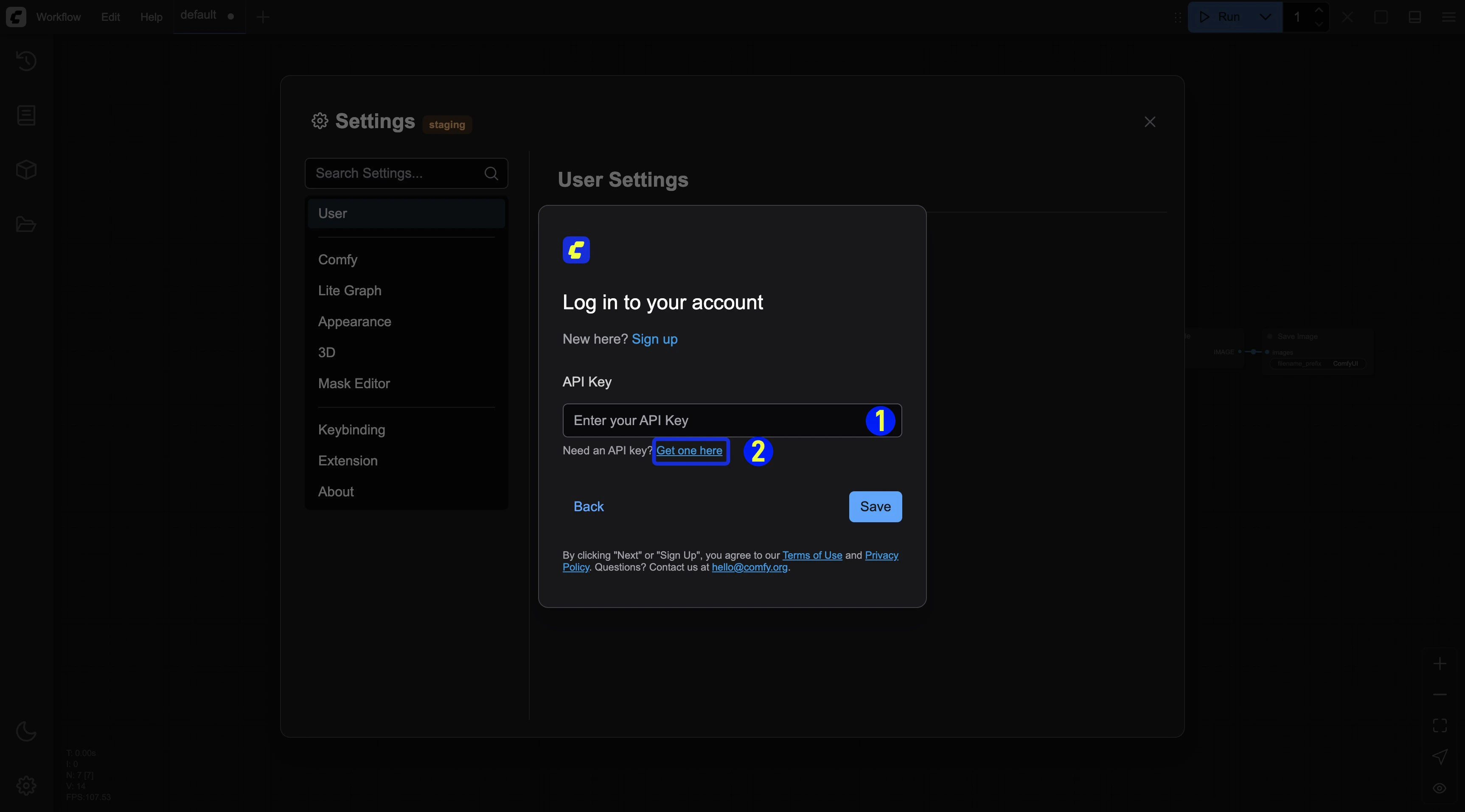Viewport: 1465px width, 812px height.
Task: Open the hamburger menu at top right
Action: point(1448,17)
